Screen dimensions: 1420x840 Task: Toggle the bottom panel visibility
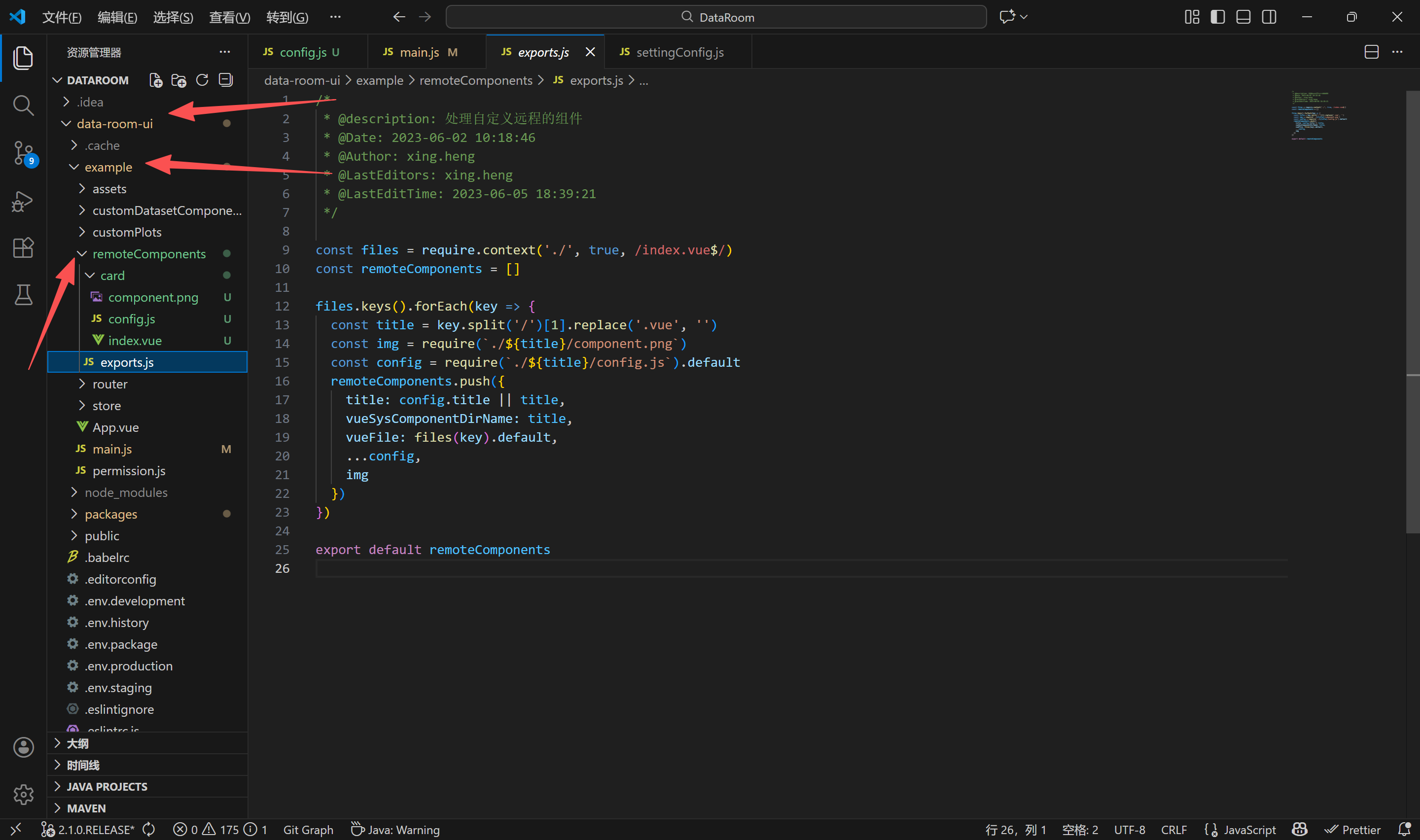coord(1243,17)
